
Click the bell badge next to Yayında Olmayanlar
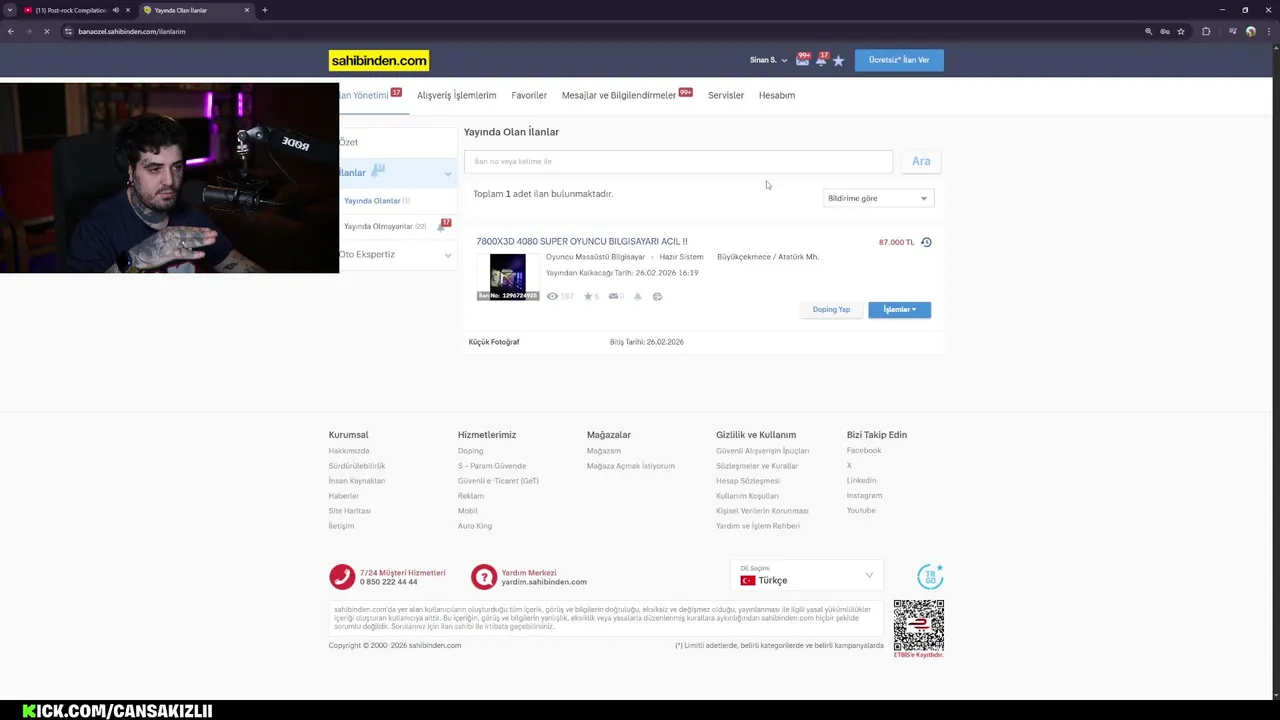444,225
